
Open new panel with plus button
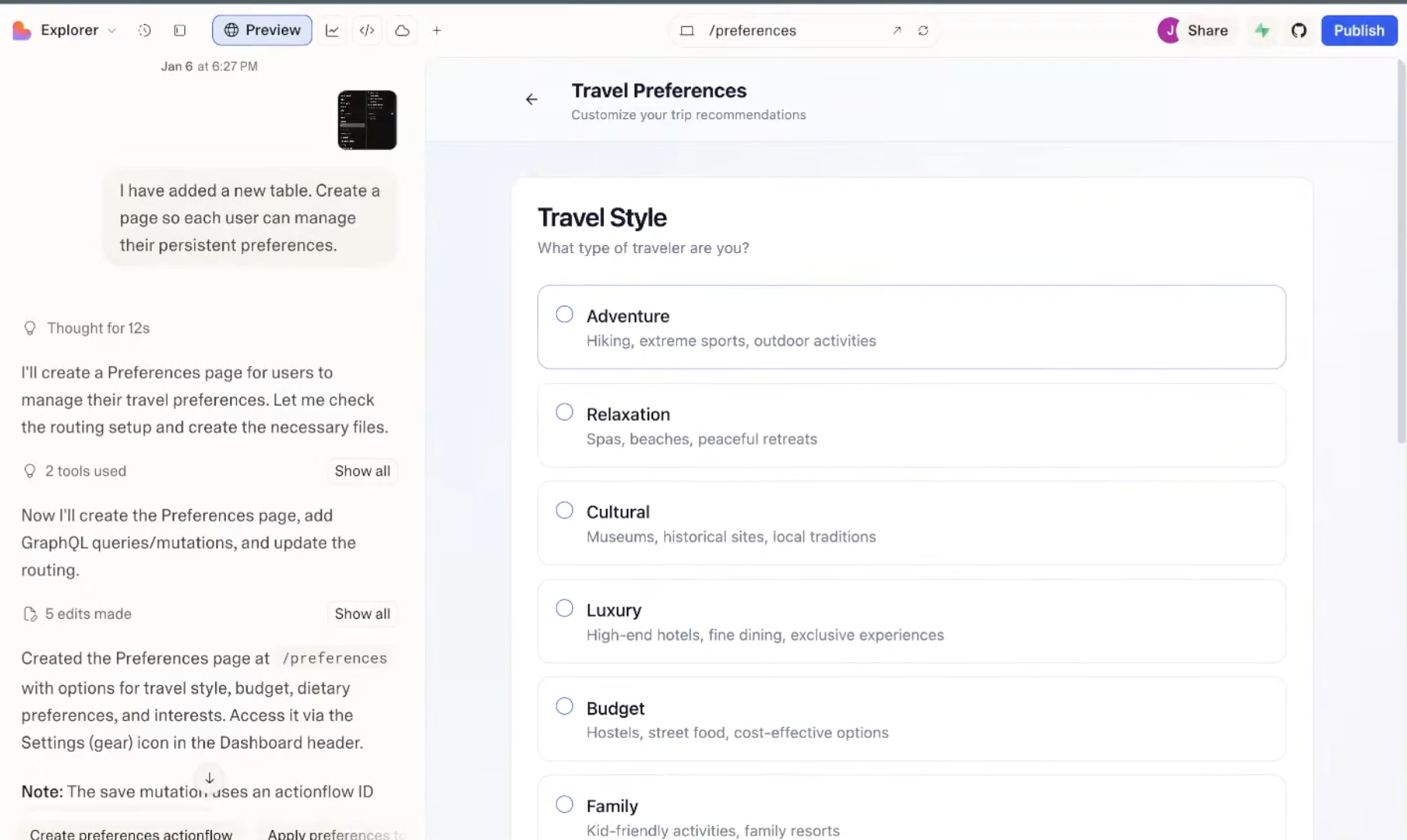[x=436, y=30]
